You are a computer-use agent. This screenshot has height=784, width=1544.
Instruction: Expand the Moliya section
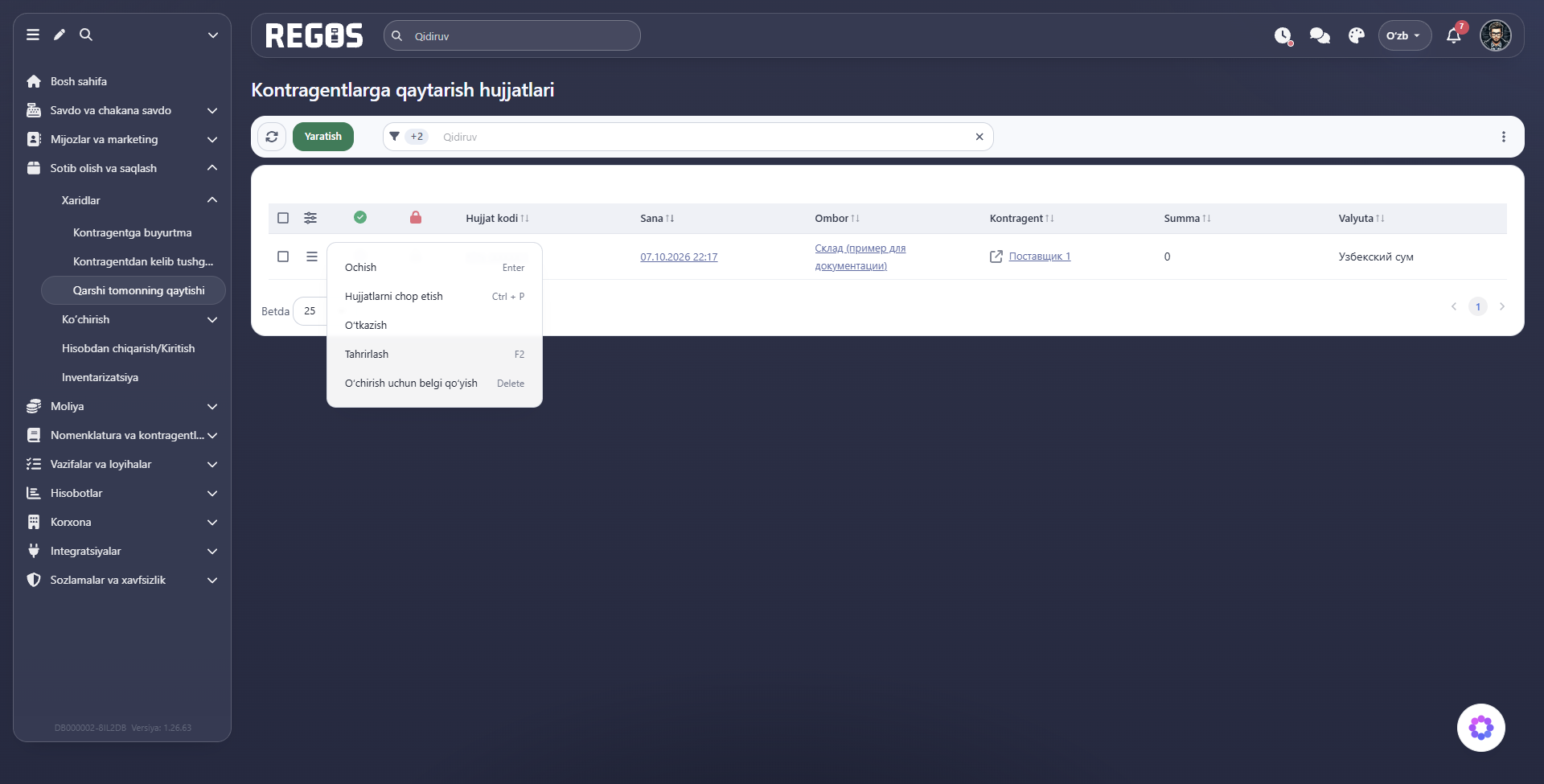click(x=122, y=406)
